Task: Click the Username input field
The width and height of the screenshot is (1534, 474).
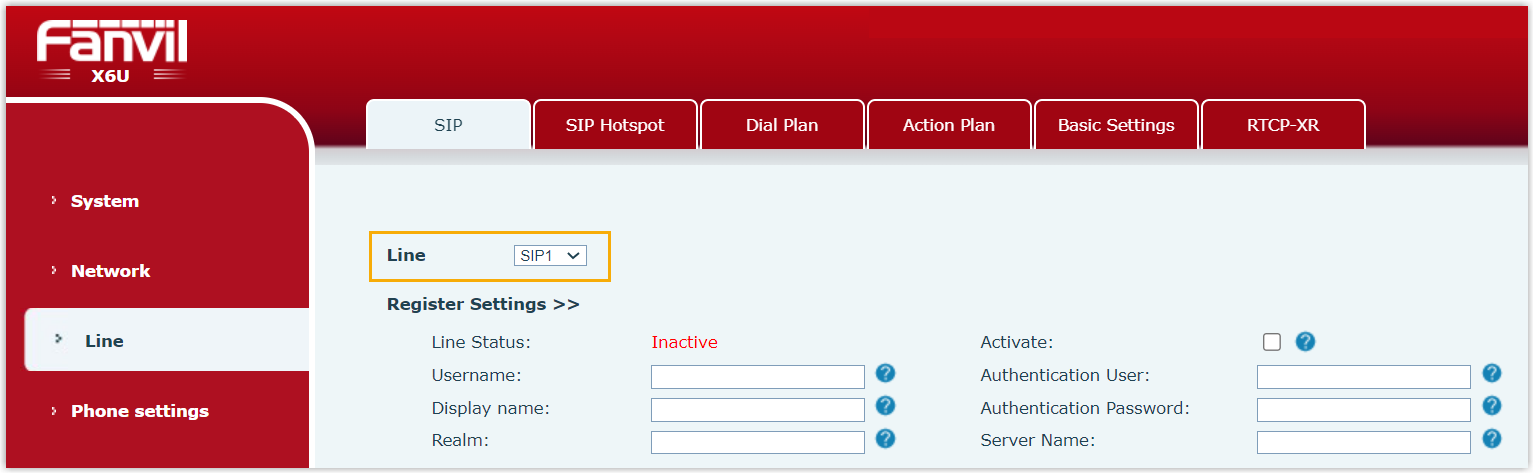Action: tap(757, 376)
